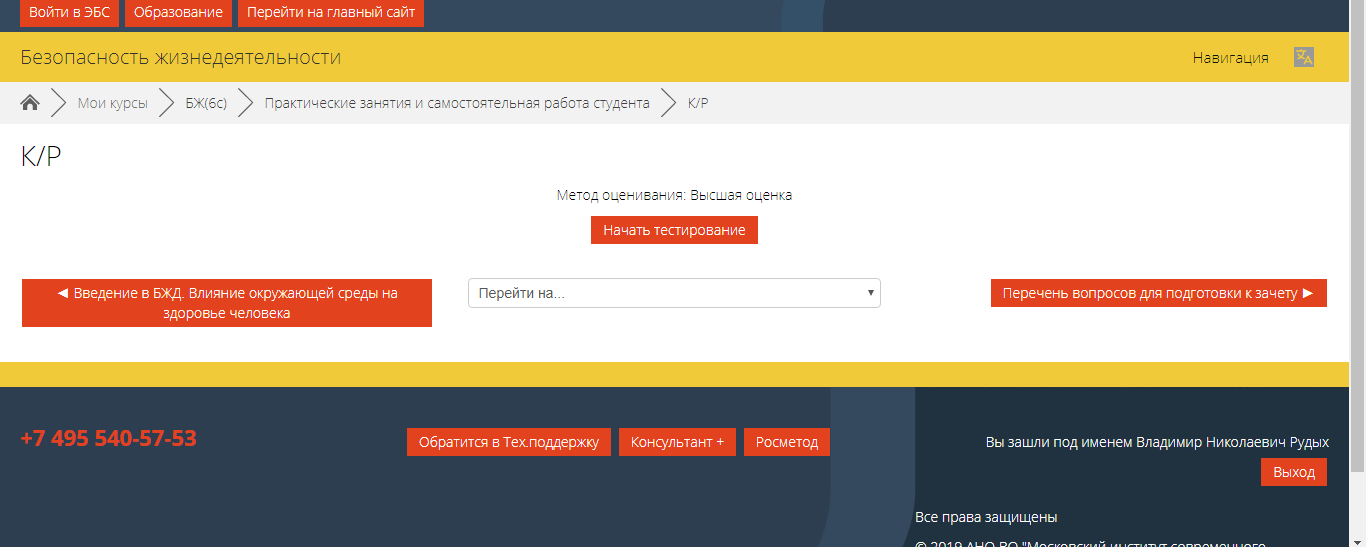Click the home icon in the breadcrumb
The width and height of the screenshot is (1366, 547).
[30, 103]
